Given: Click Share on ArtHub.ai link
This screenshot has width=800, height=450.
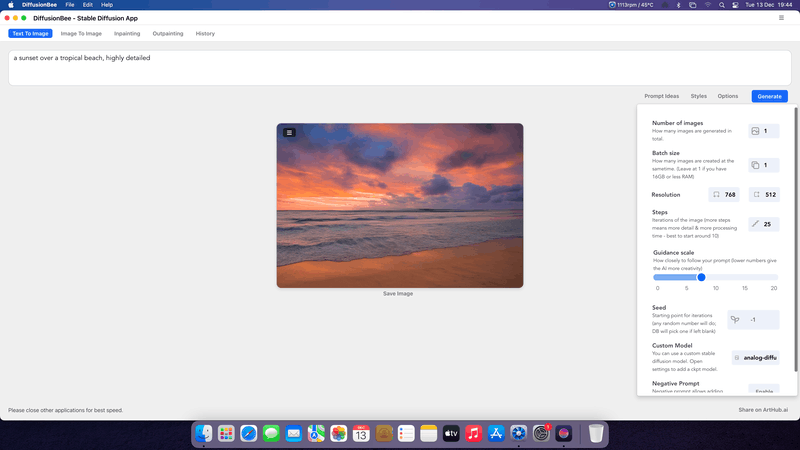Looking at the screenshot, I should (x=763, y=410).
